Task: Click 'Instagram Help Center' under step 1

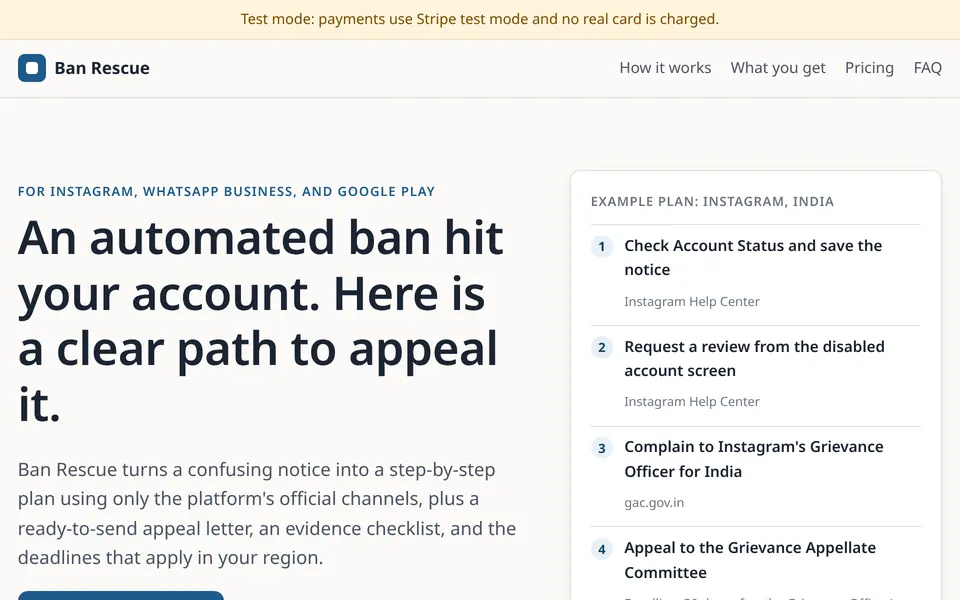Action: tap(692, 302)
